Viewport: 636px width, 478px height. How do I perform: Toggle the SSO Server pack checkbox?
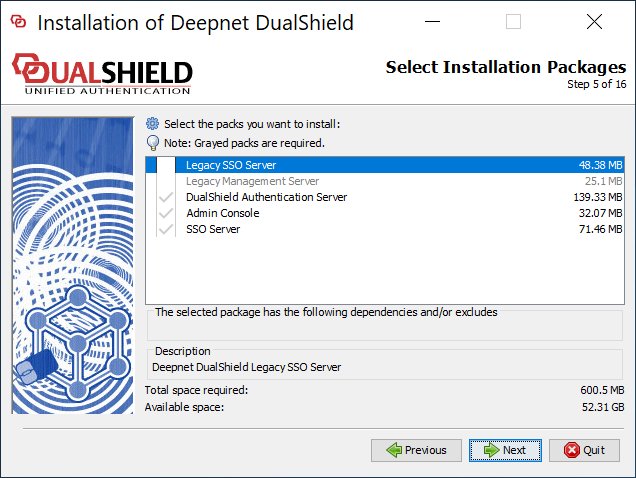[x=166, y=230]
